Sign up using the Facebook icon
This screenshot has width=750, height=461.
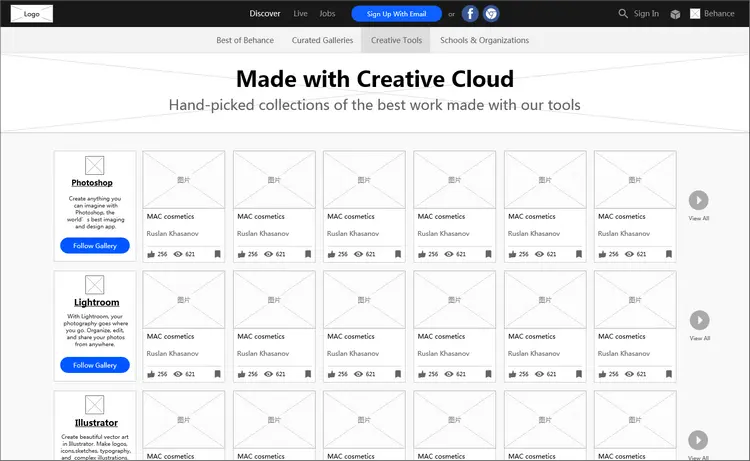(x=470, y=14)
